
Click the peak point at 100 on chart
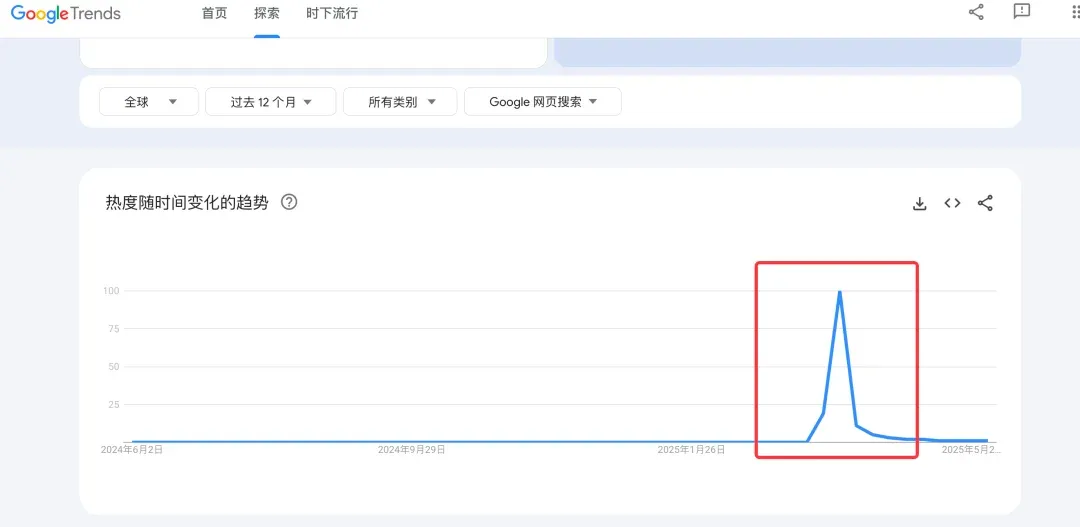click(839, 292)
